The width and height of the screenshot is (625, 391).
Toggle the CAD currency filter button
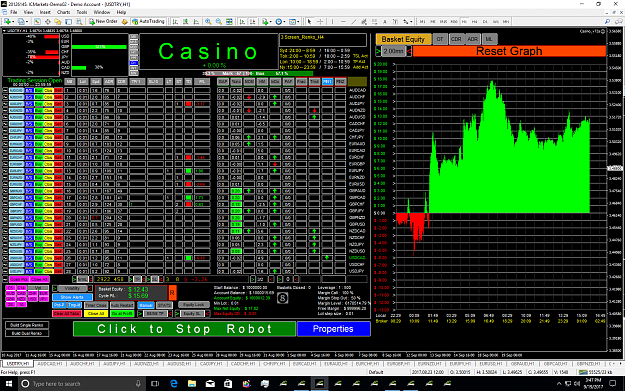tap(22, 293)
